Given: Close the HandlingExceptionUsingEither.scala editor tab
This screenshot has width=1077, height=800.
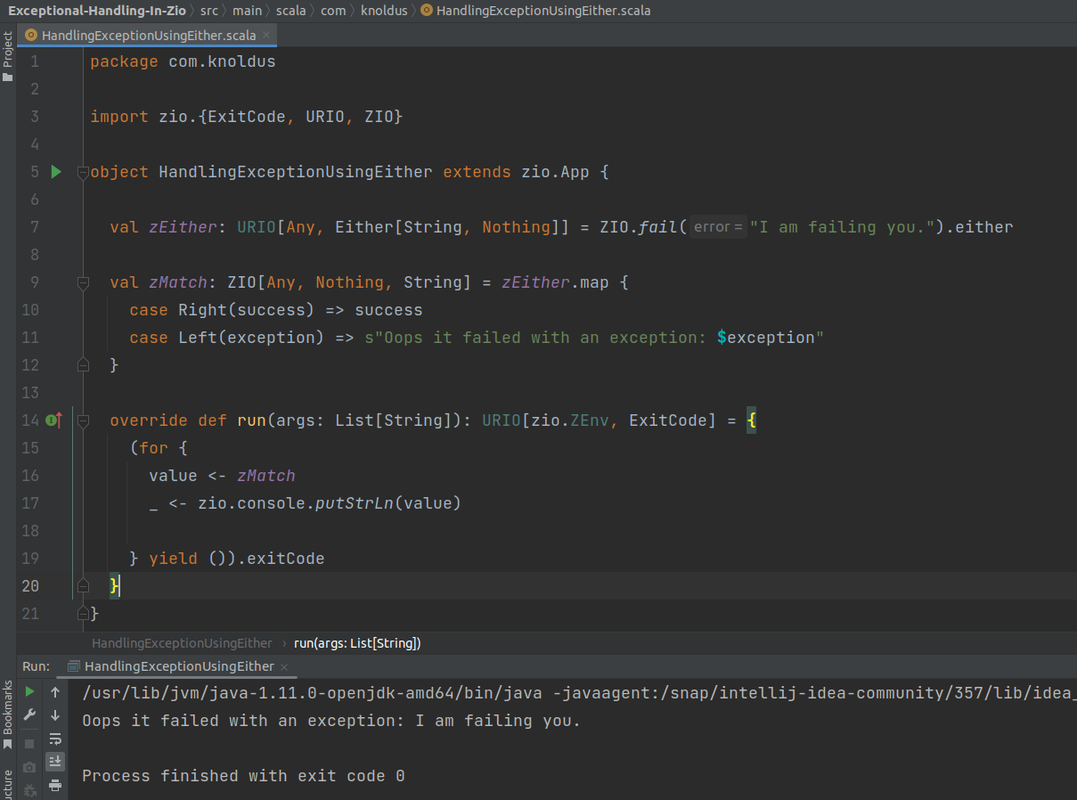Looking at the screenshot, I should (x=267, y=35).
